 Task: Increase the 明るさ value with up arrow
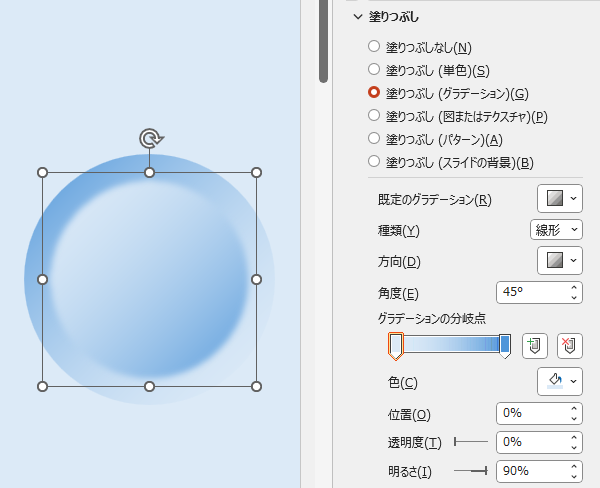pos(574,467)
